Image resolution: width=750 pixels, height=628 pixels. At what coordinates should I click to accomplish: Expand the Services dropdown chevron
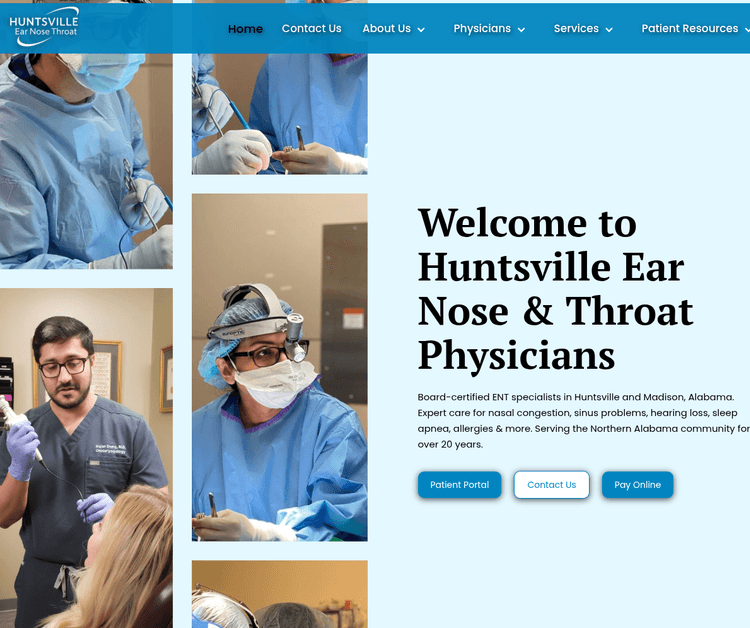[609, 30]
